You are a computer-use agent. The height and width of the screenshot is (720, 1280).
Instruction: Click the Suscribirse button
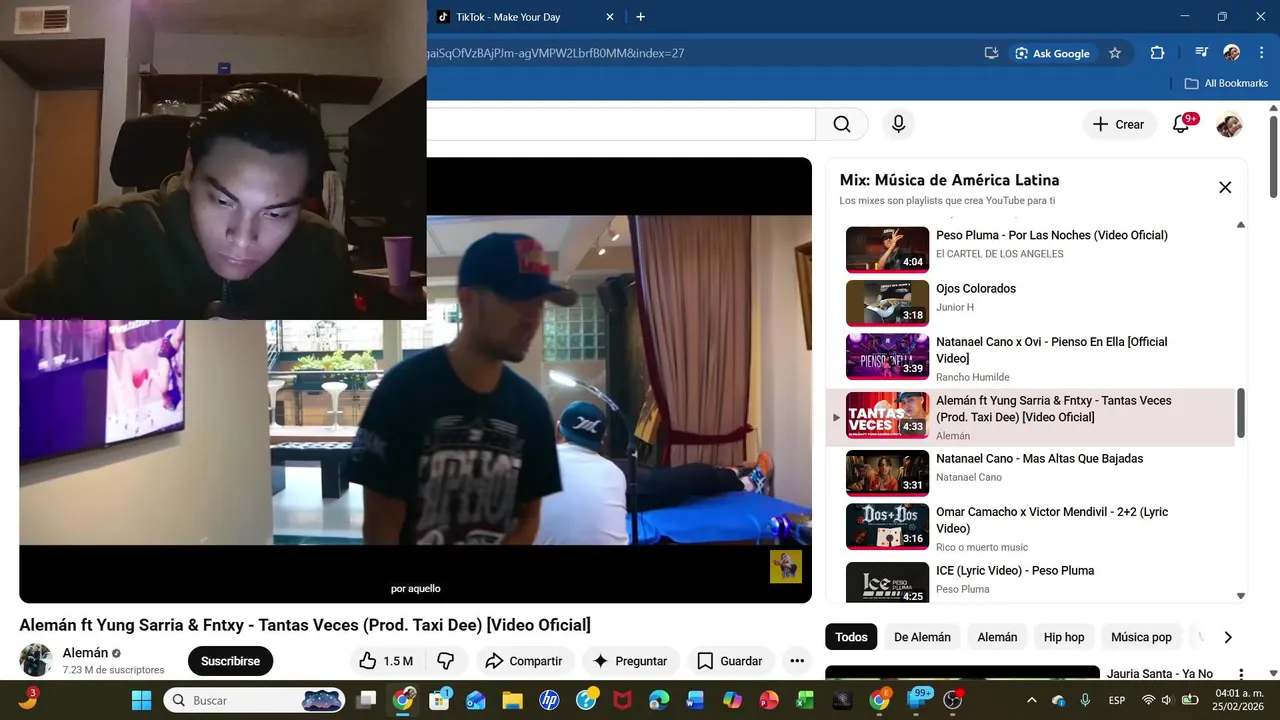[x=230, y=661]
